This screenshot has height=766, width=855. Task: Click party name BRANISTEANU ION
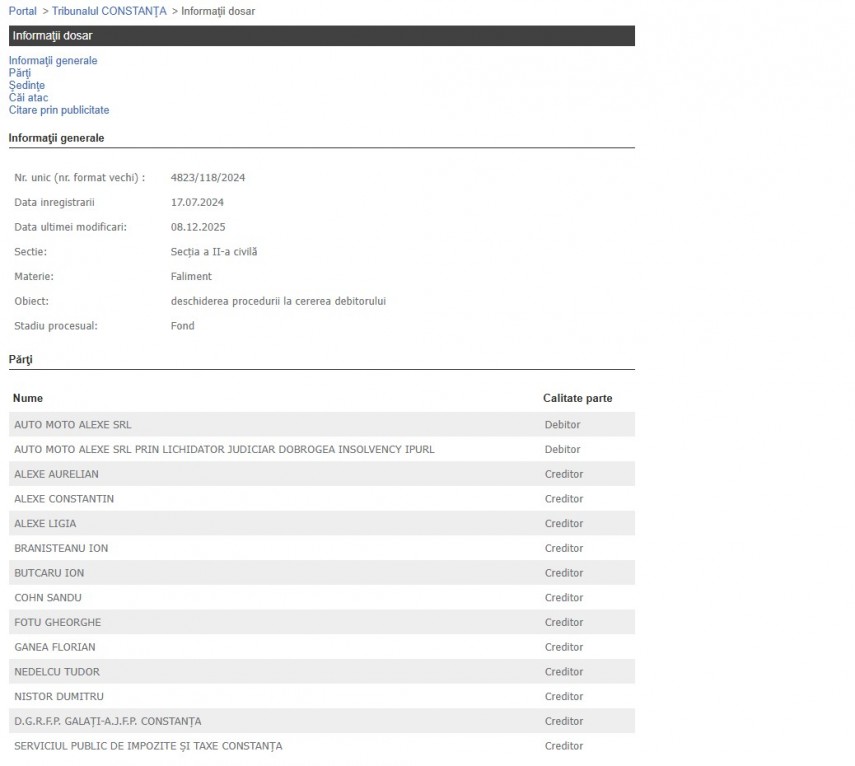pyautogui.click(x=61, y=548)
